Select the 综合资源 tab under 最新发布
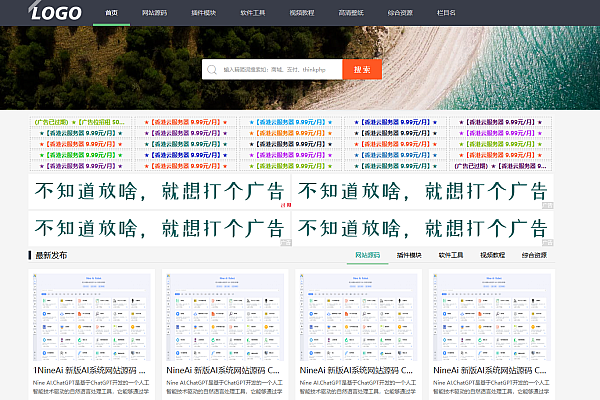The width and height of the screenshot is (600, 400). 534,255
